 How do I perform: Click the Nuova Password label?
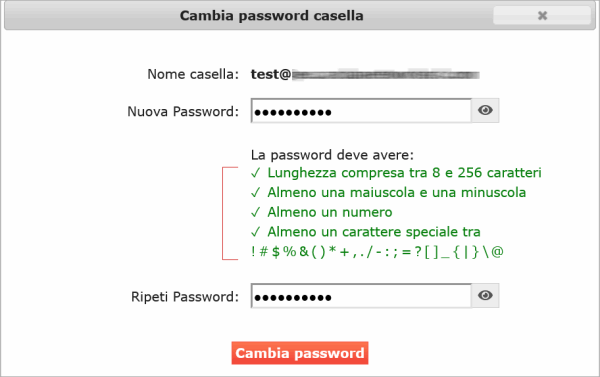(x=183, y=111)
